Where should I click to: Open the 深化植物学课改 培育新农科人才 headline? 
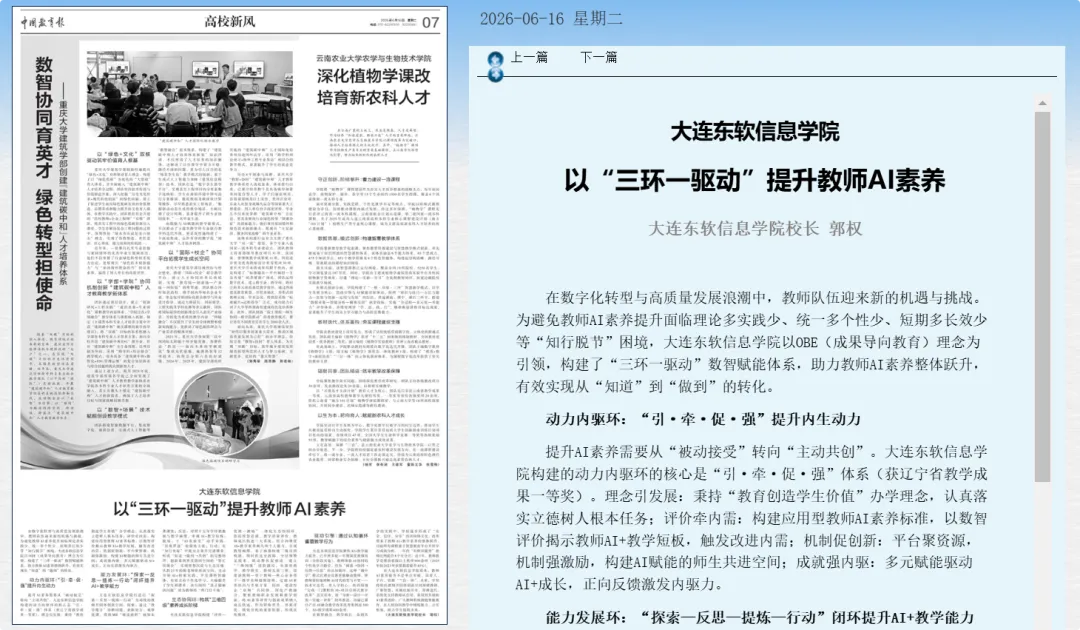pyautogui.click(x=373, y=87)
